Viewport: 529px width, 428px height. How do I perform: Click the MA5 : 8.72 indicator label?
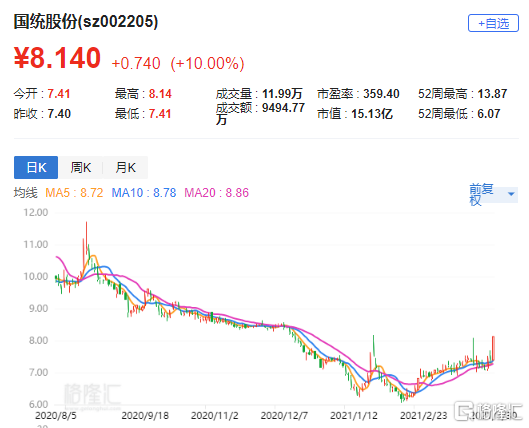74,193
